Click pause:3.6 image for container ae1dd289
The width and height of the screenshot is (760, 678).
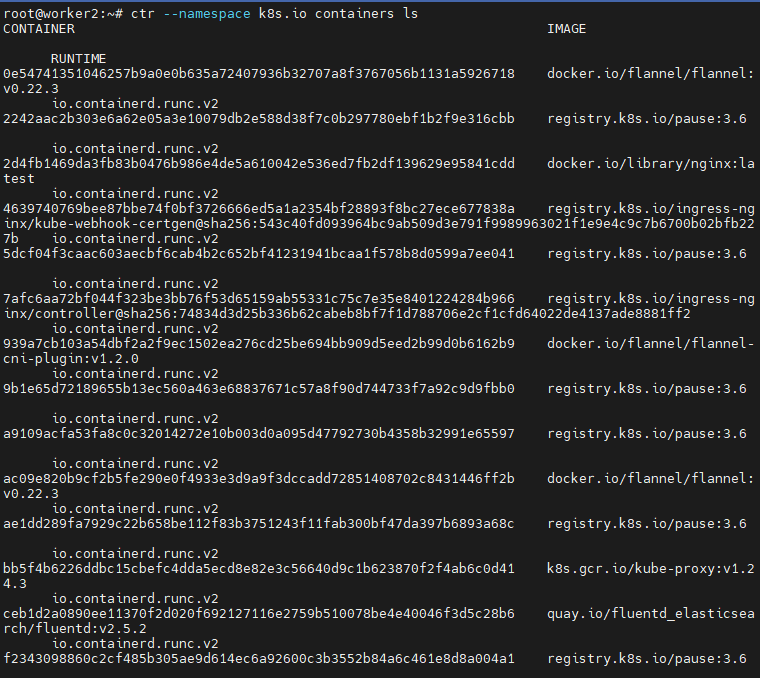click(x=647, y=524)
